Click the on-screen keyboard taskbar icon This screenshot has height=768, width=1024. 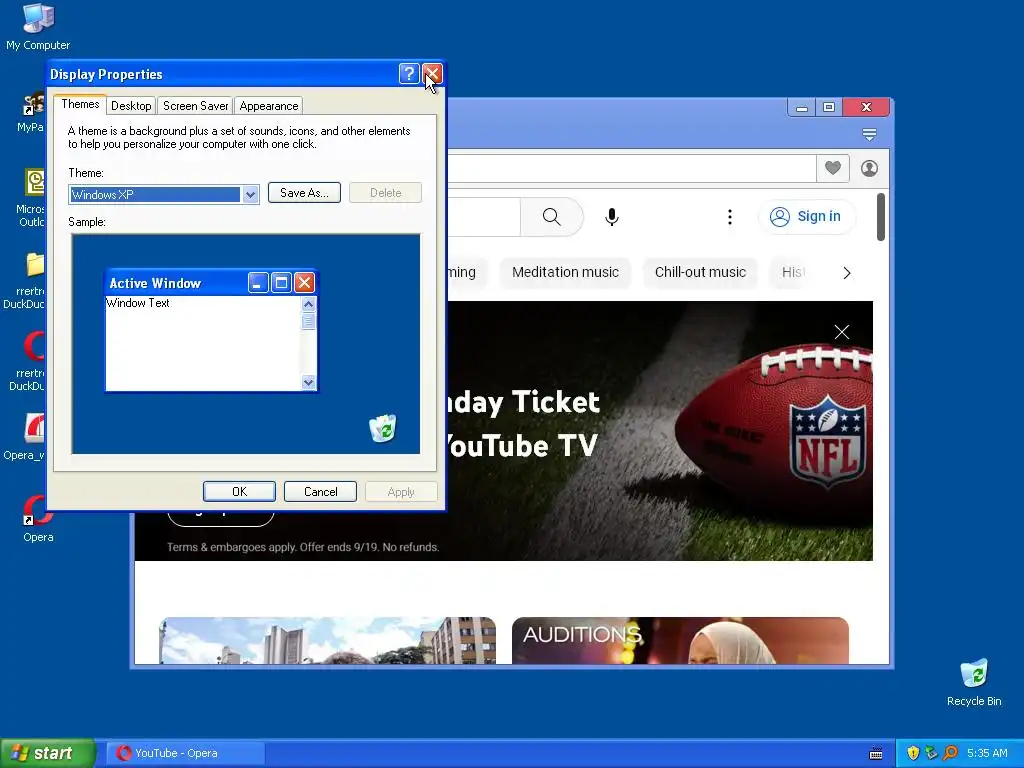(876, 754)
